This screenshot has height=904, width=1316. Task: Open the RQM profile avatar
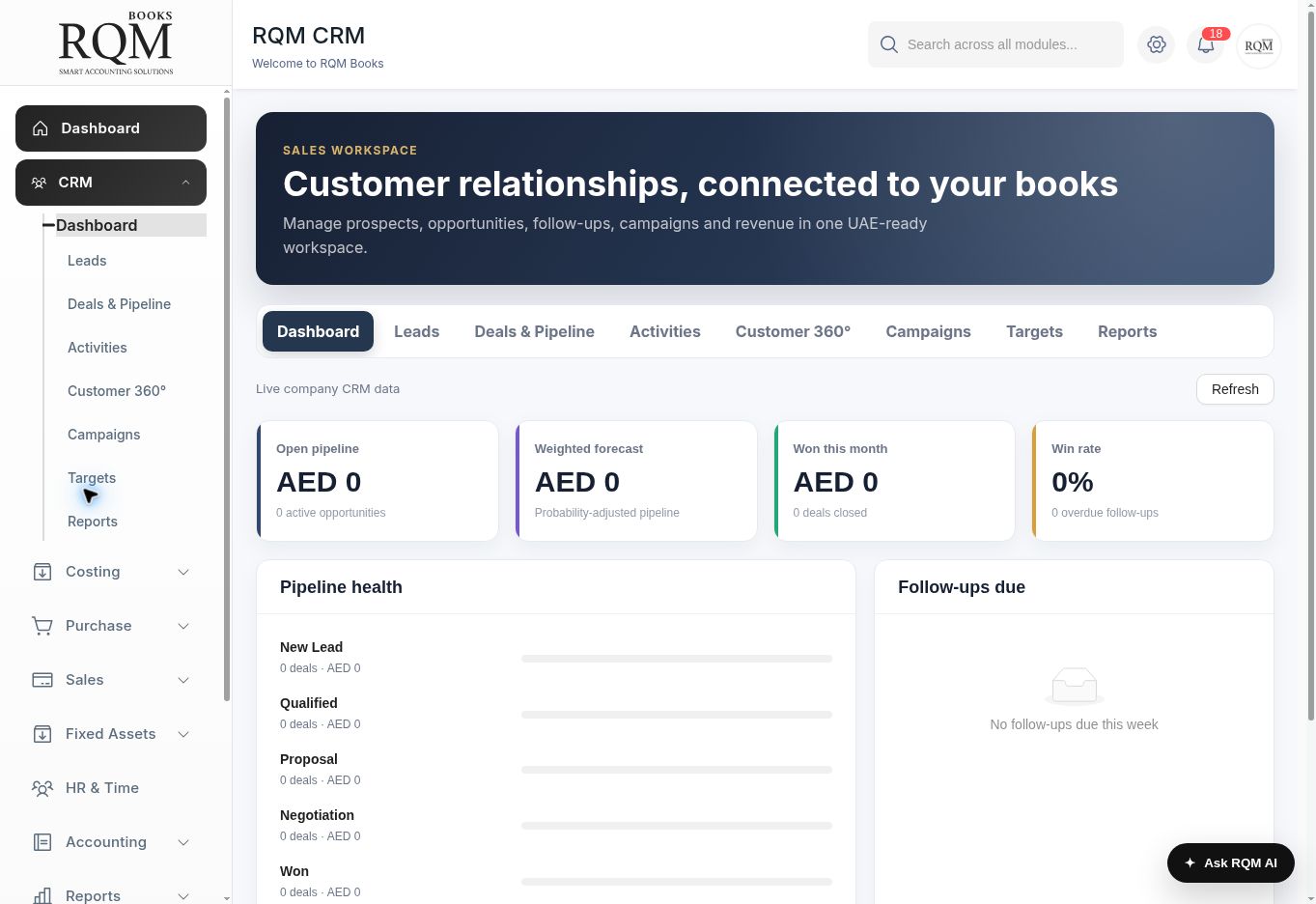1259,45
